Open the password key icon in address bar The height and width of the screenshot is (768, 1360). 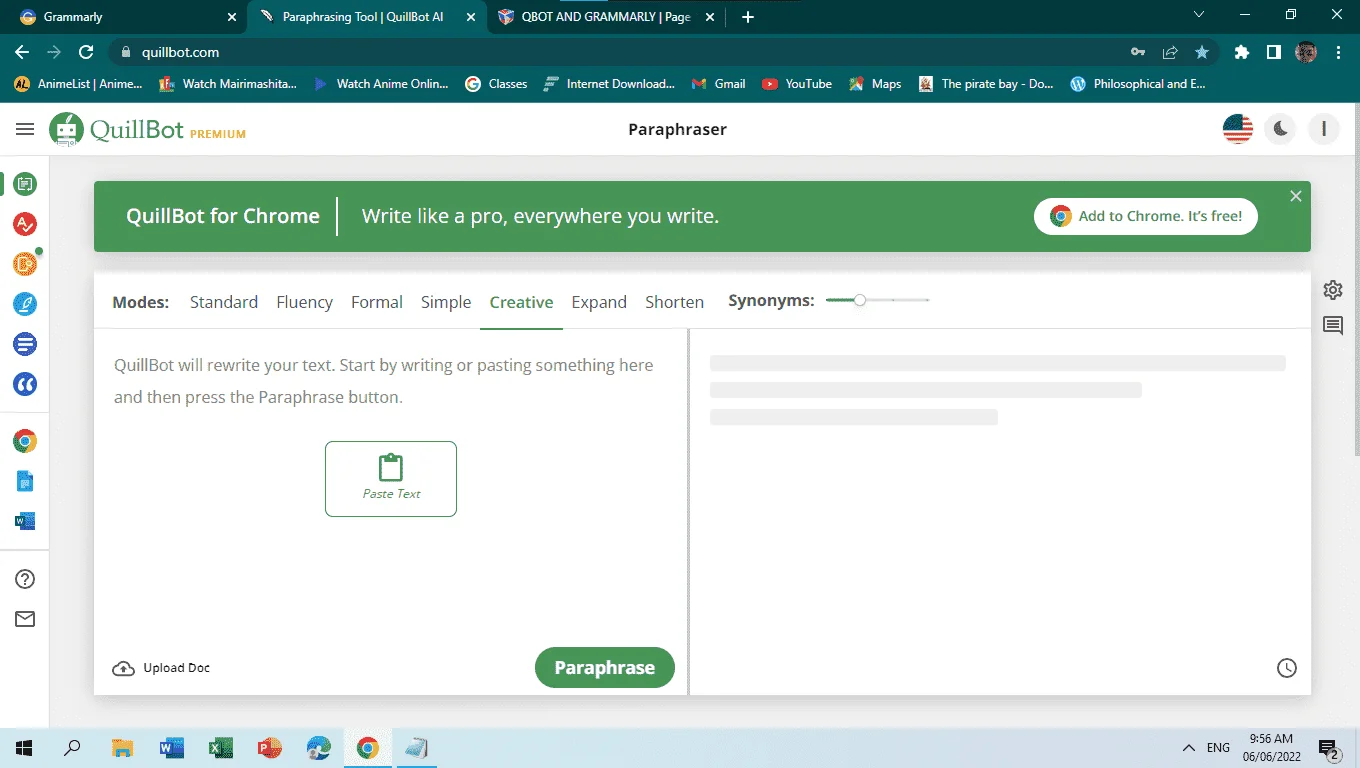pos(1138,52)
